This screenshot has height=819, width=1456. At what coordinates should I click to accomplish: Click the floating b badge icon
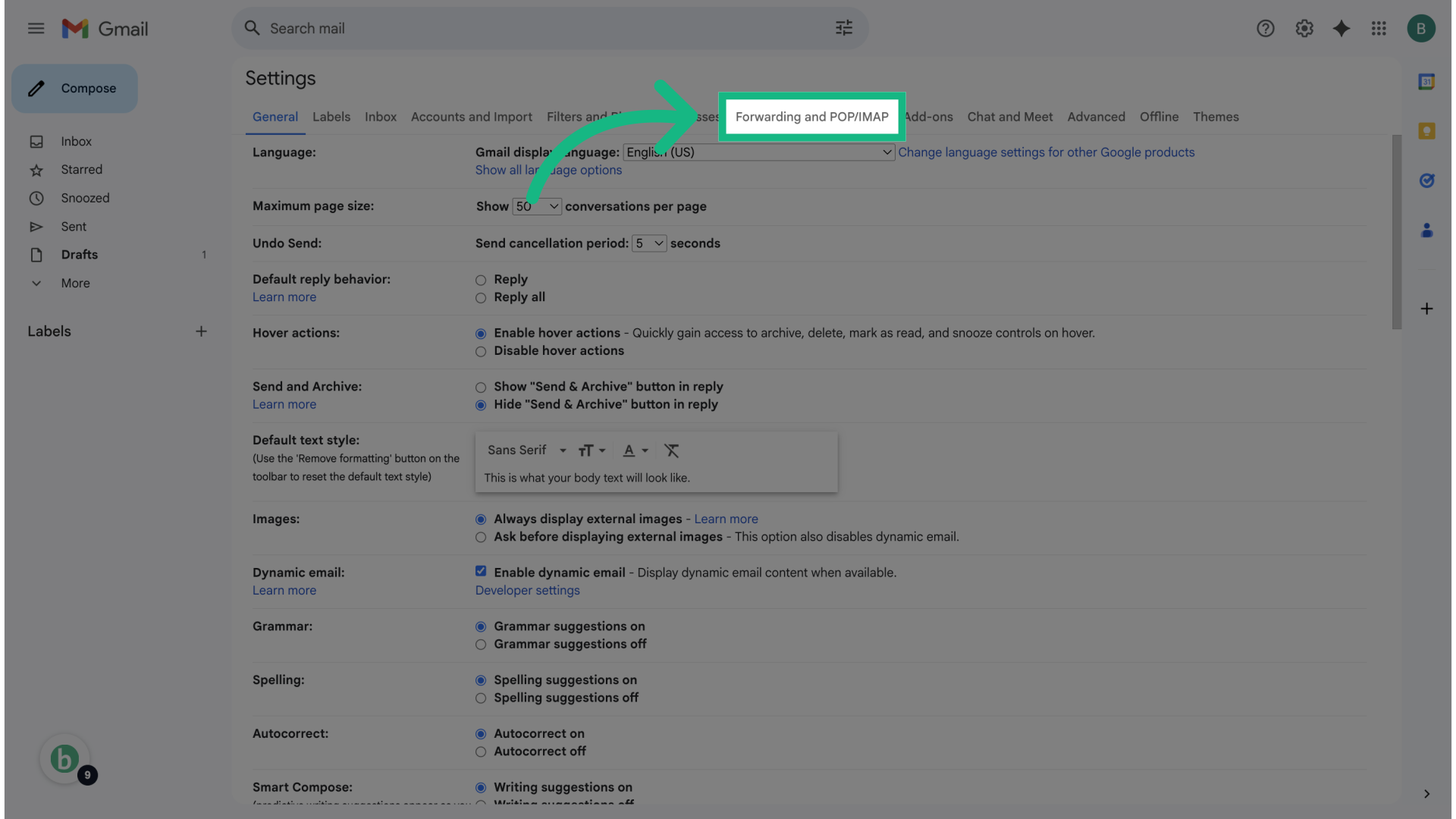click(x=65, y=759)
